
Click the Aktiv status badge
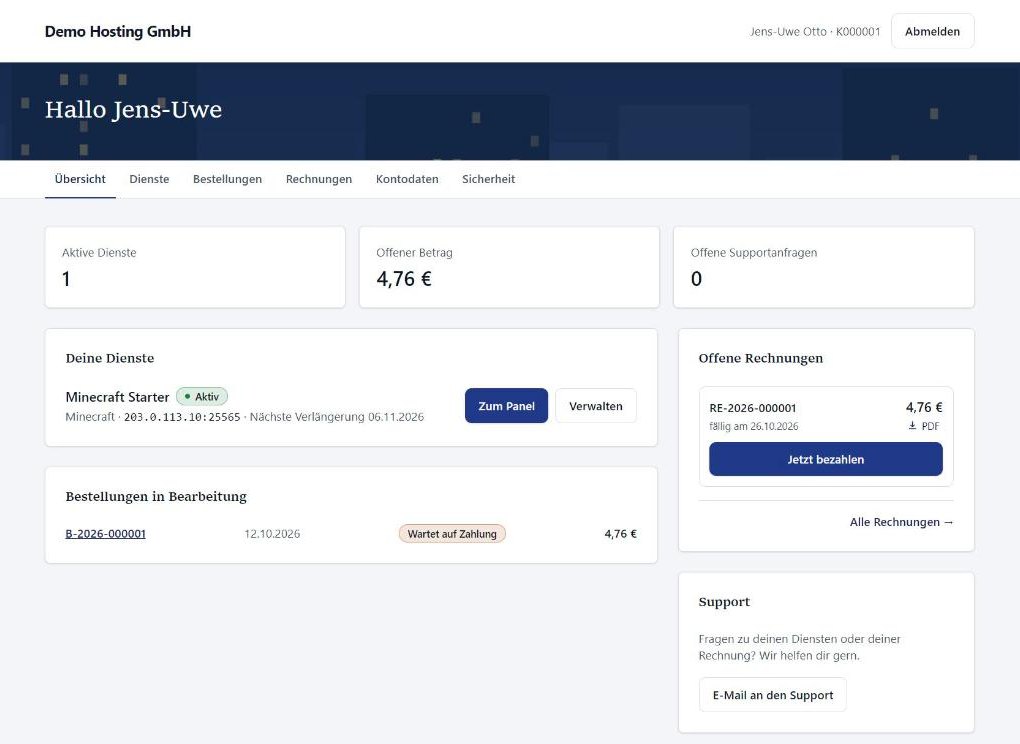[202, 396]
